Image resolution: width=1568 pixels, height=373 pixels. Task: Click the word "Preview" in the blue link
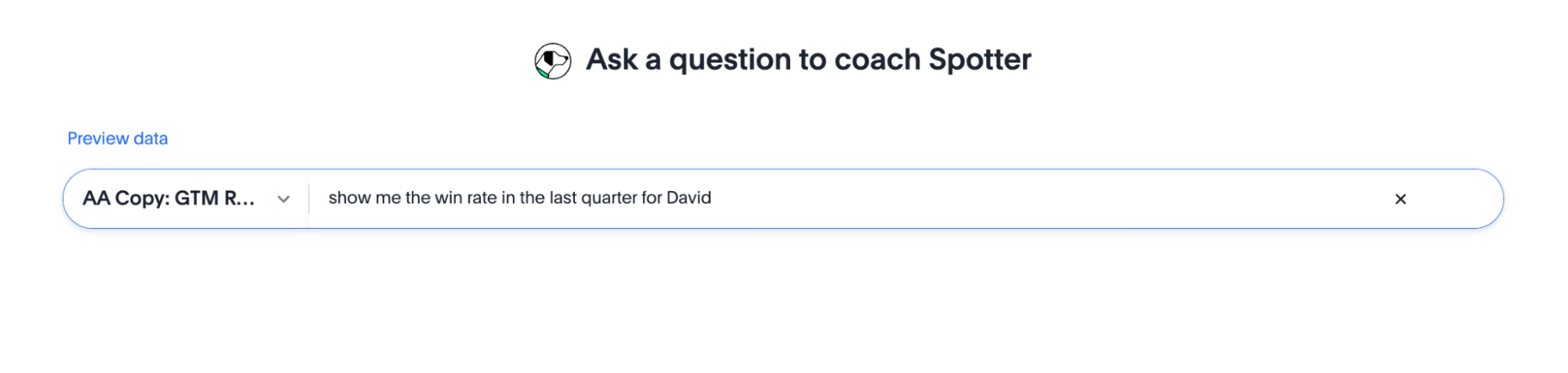click(98, 139)
